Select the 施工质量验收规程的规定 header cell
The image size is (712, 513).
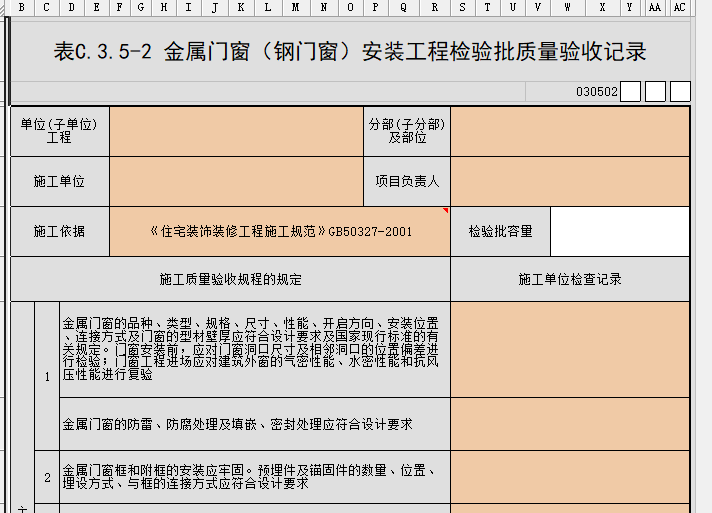[x=230, y=279]
